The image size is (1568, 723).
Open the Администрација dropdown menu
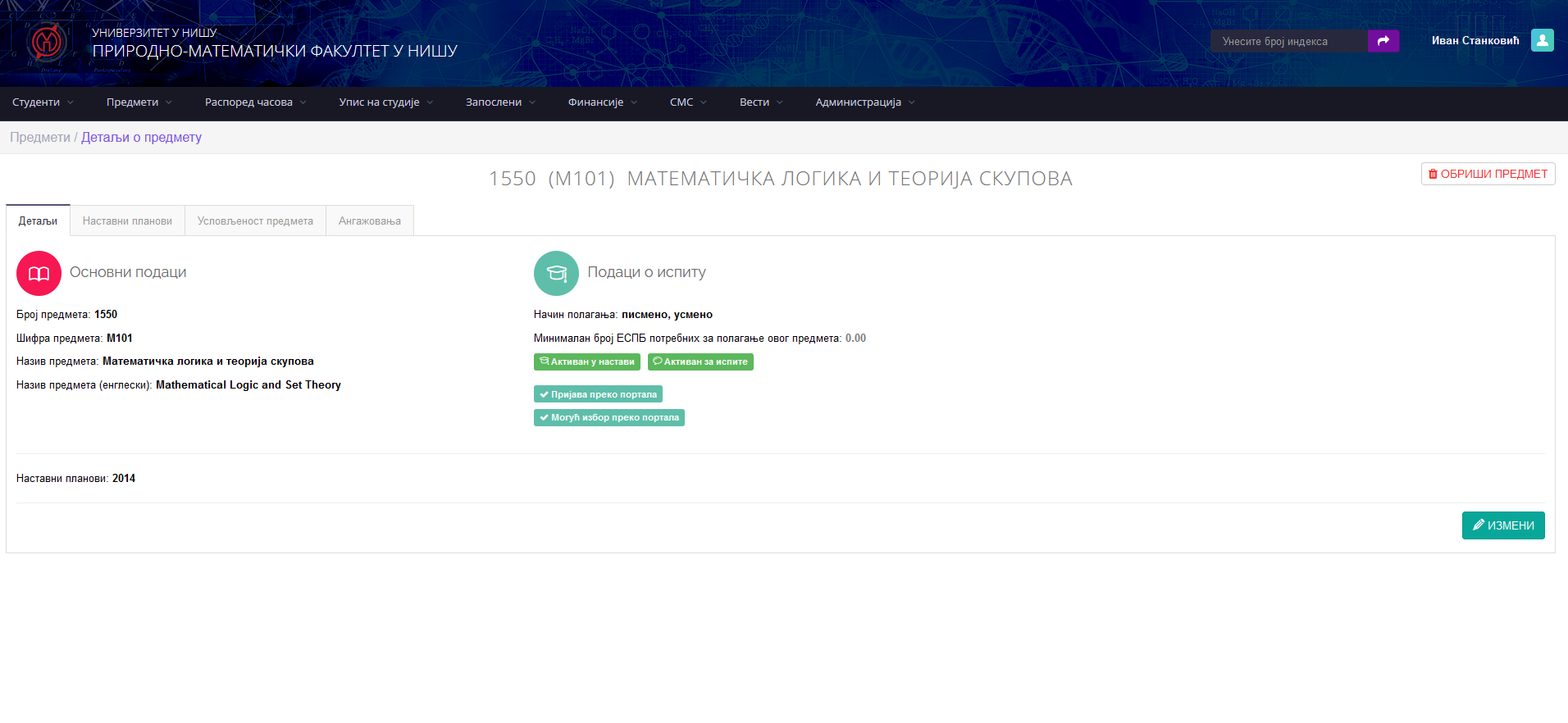coord(864,102)
